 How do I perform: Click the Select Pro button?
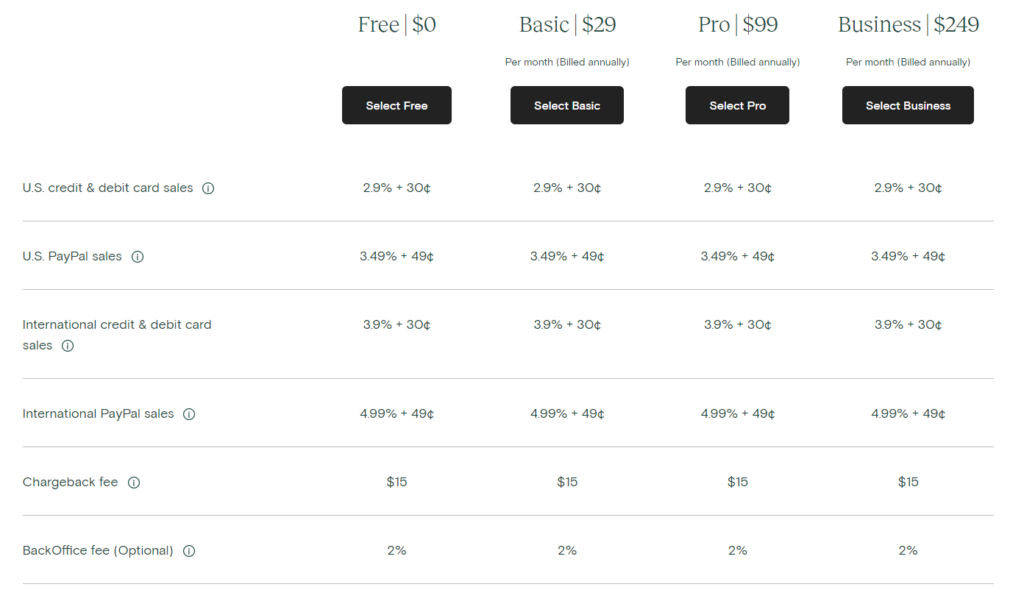pyautogui.click(x=737, y=105)
